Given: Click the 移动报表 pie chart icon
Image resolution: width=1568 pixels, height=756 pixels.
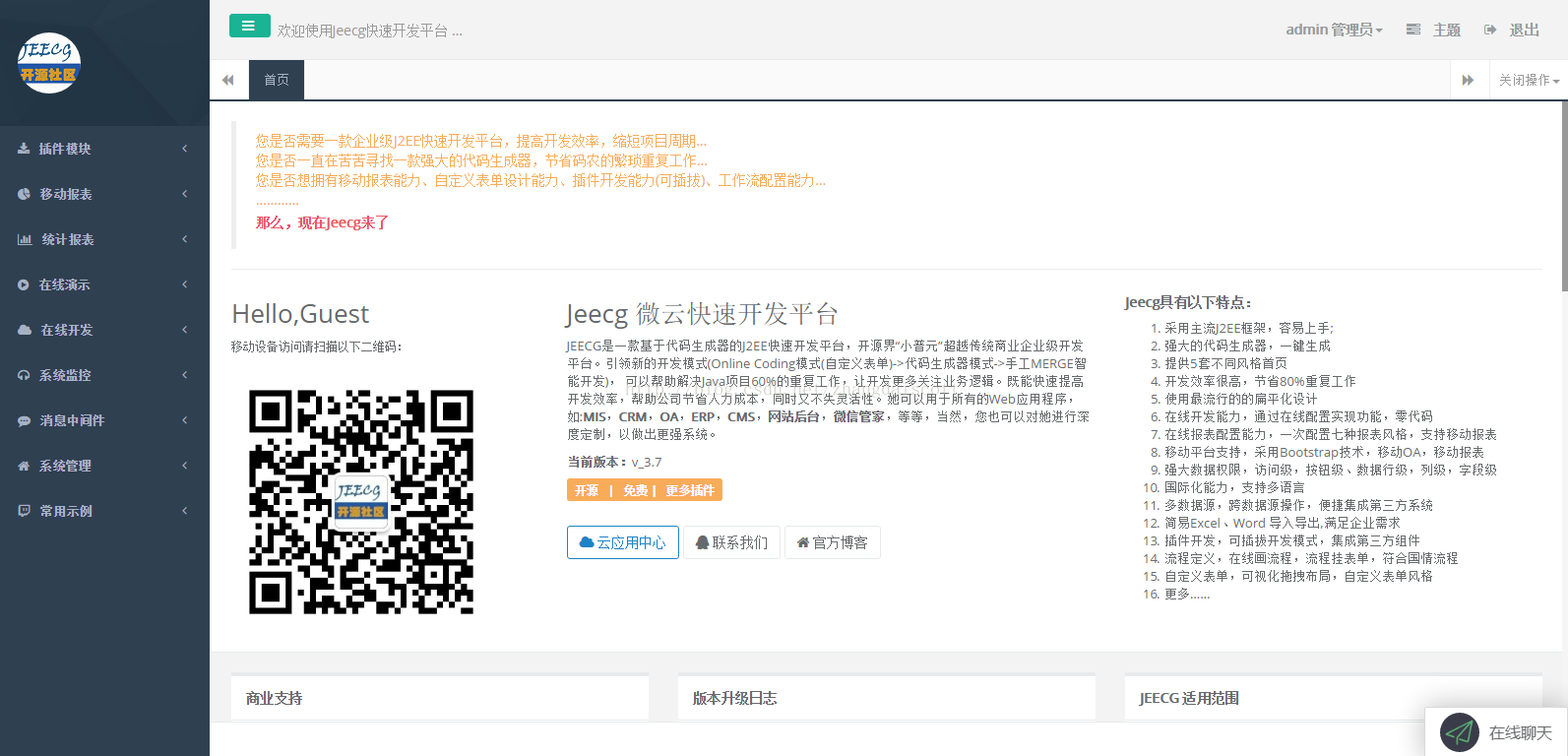Looking at the screenshot, I should [x=24, y=194].
